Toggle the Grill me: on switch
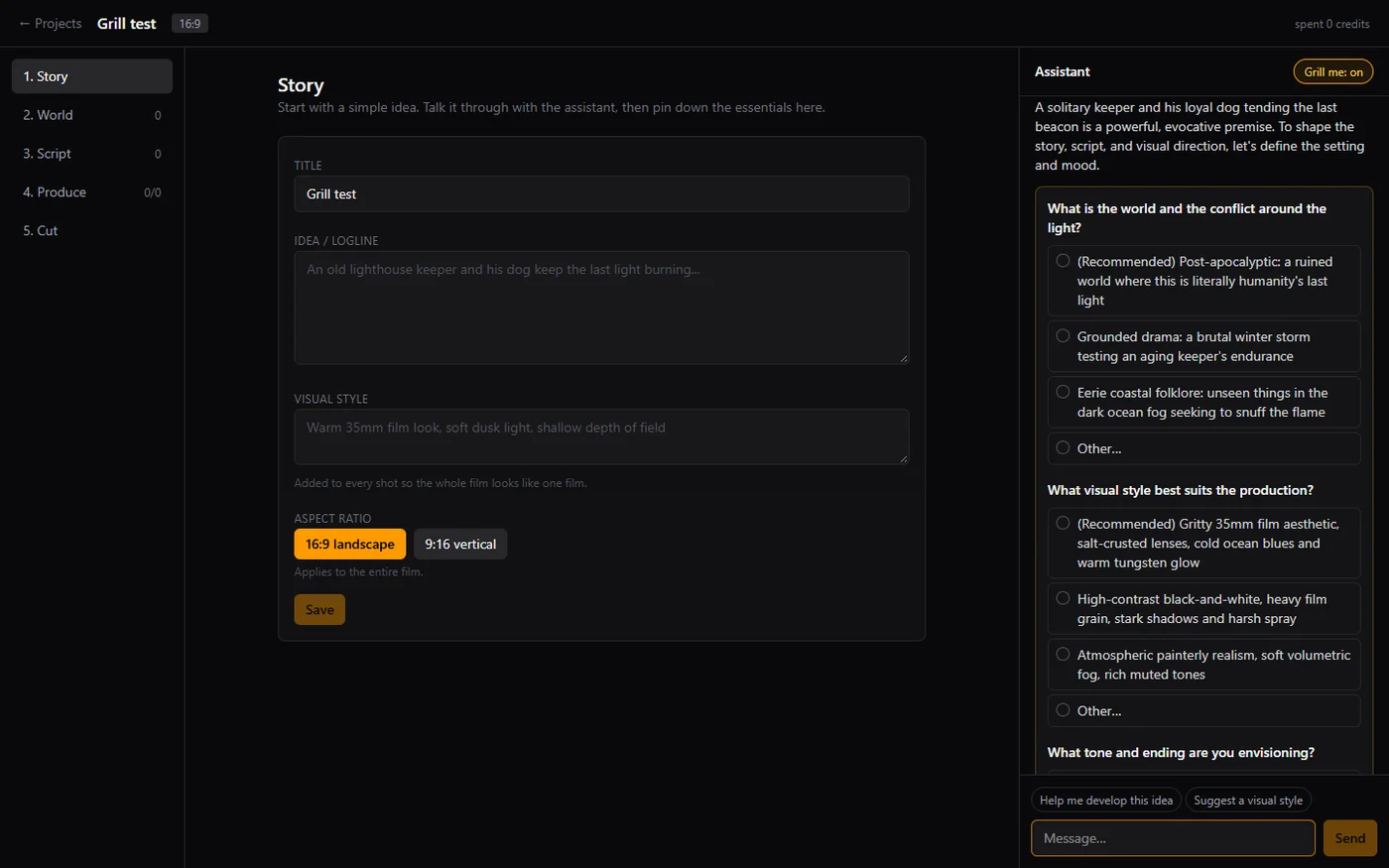Image resolution: width=1389 pixels, height=868 pixels. [1333, 71]
